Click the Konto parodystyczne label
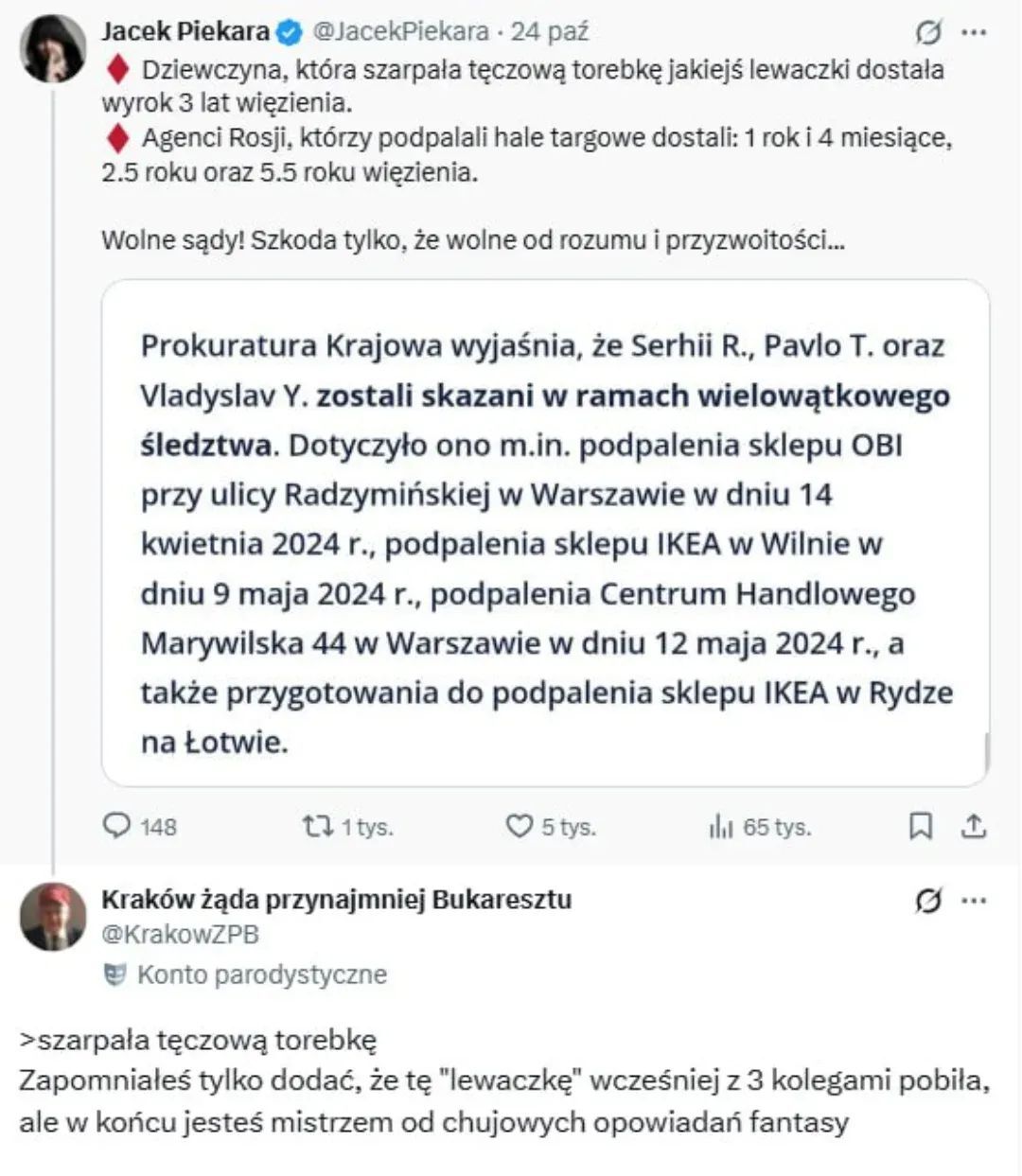 click(261, 974)
